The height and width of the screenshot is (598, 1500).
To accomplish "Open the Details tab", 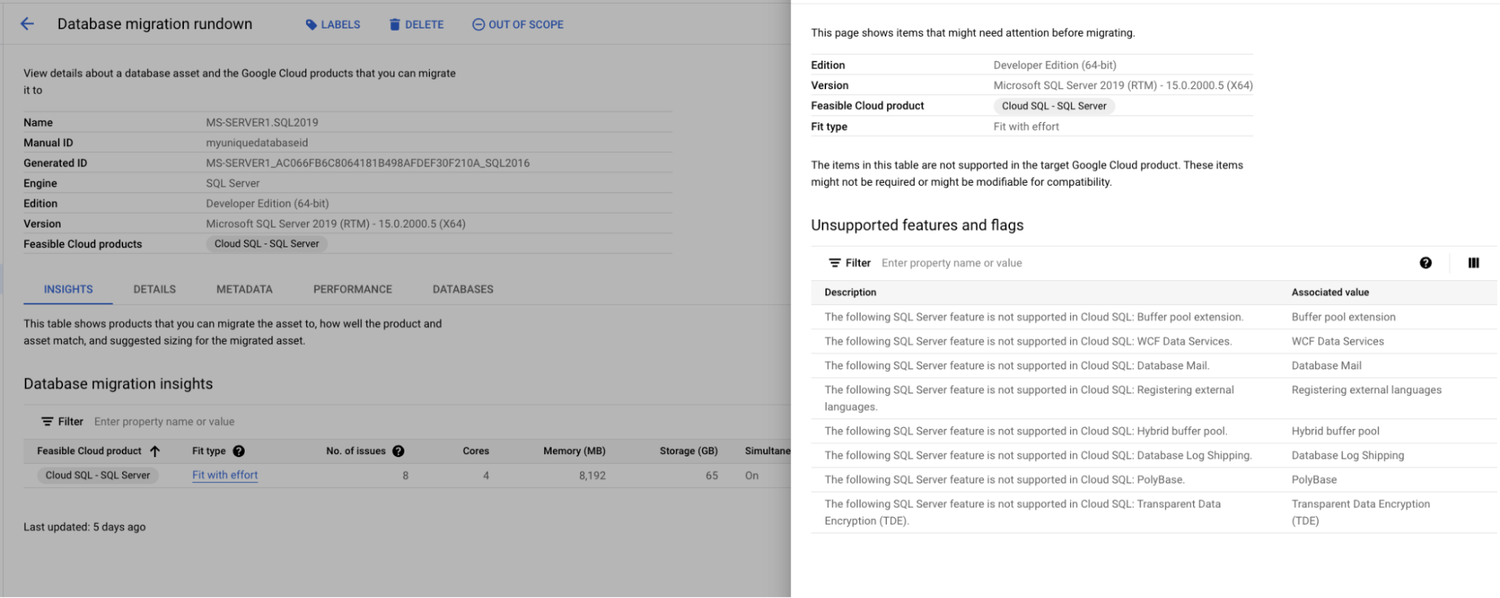I will click(x=155, y=289).
